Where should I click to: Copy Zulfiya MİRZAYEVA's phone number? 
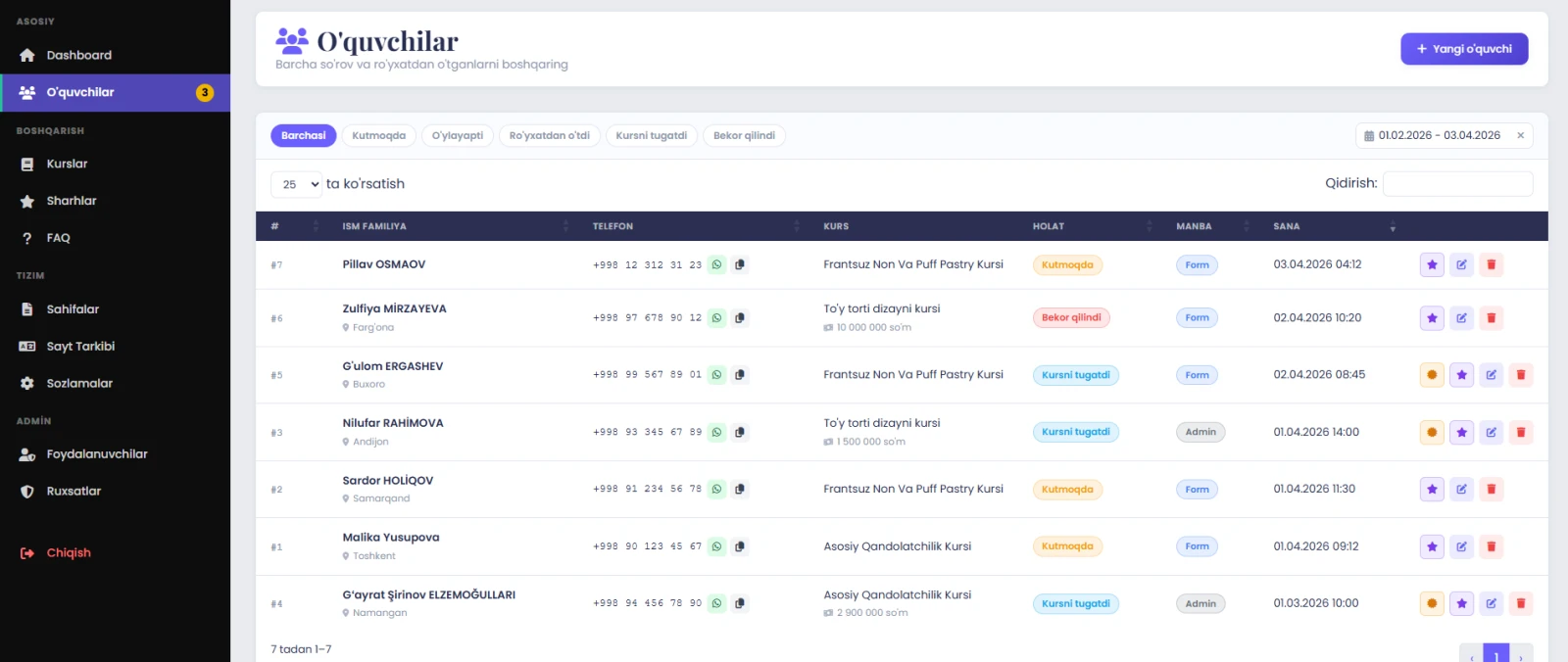pos(740,317)
